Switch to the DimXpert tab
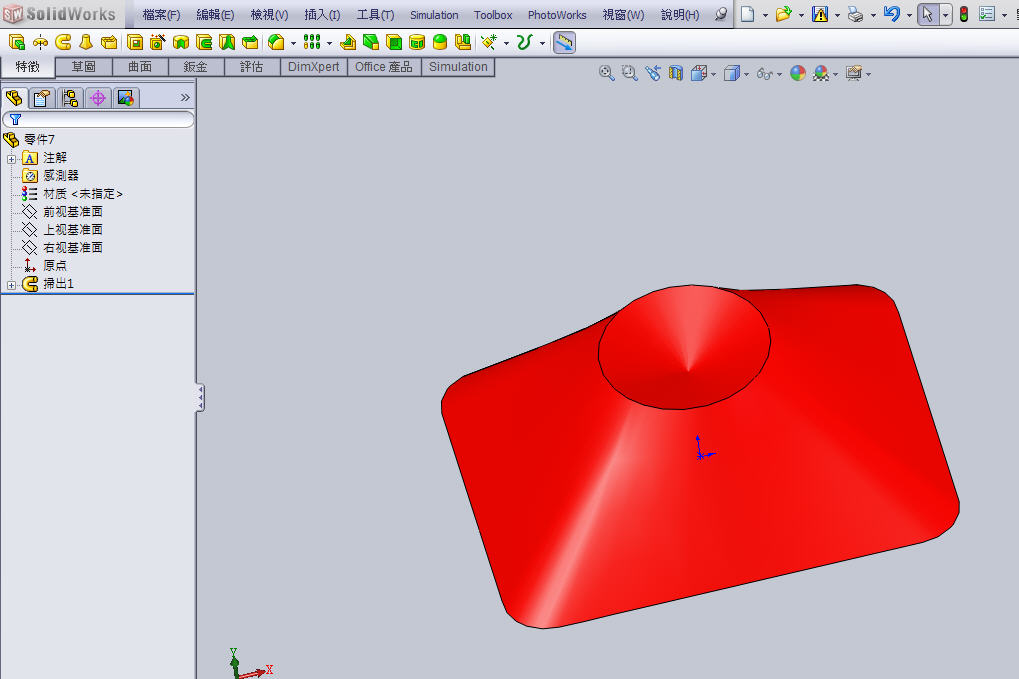This screenshot has width=1019, height=679. (313, 67)
